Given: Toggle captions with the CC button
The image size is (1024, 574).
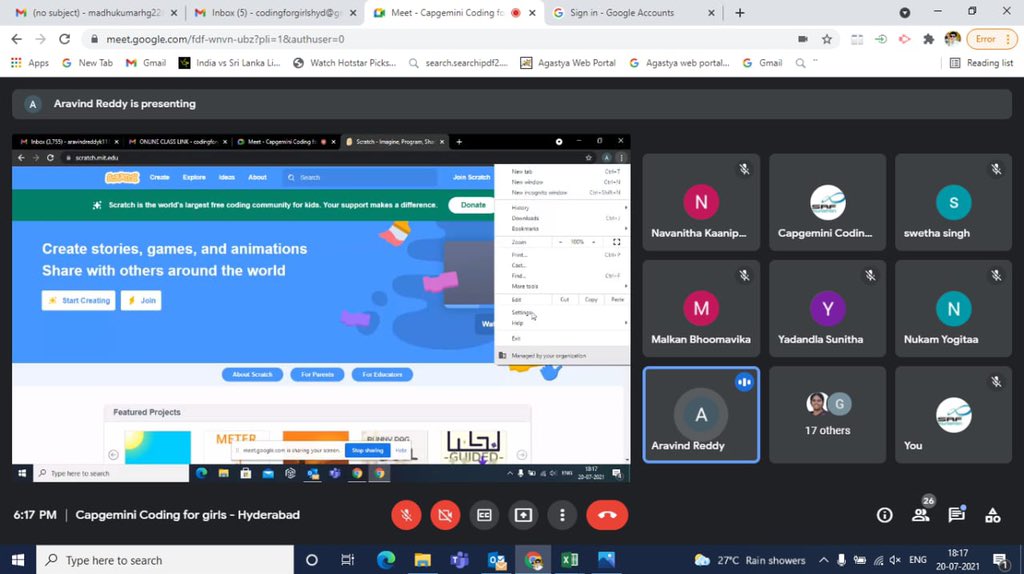Looking at the screenshot, I should 484,515.
